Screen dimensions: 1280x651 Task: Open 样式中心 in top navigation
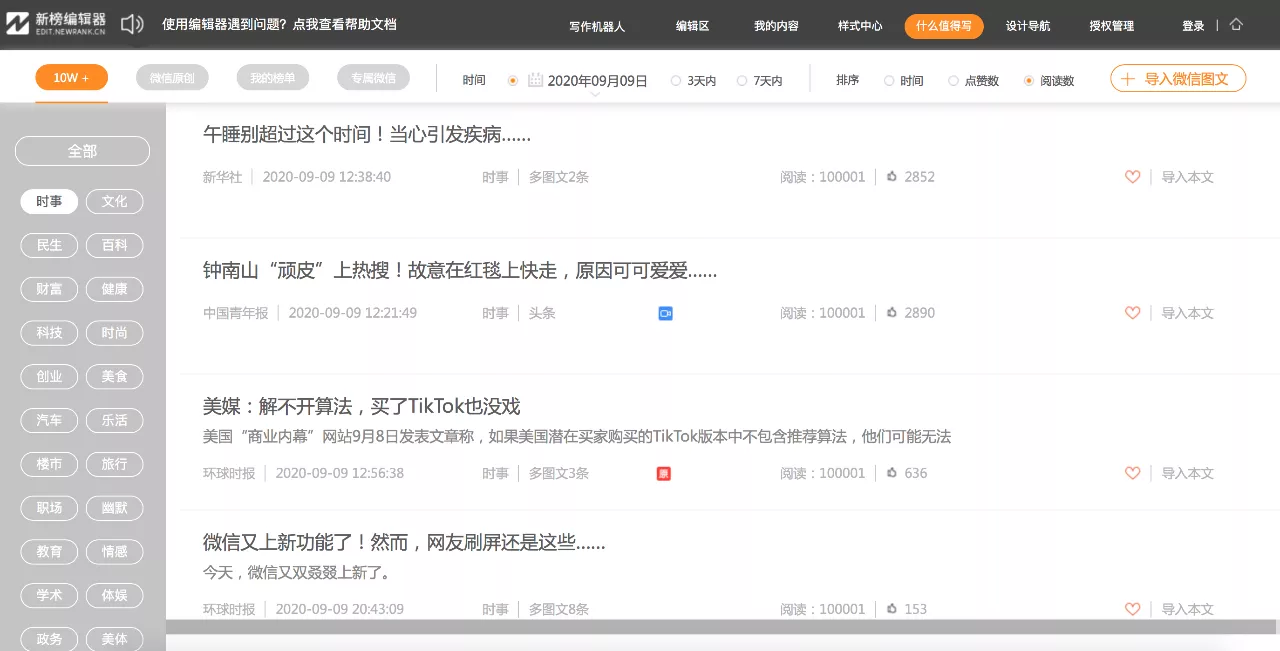[x=860, y=26]
